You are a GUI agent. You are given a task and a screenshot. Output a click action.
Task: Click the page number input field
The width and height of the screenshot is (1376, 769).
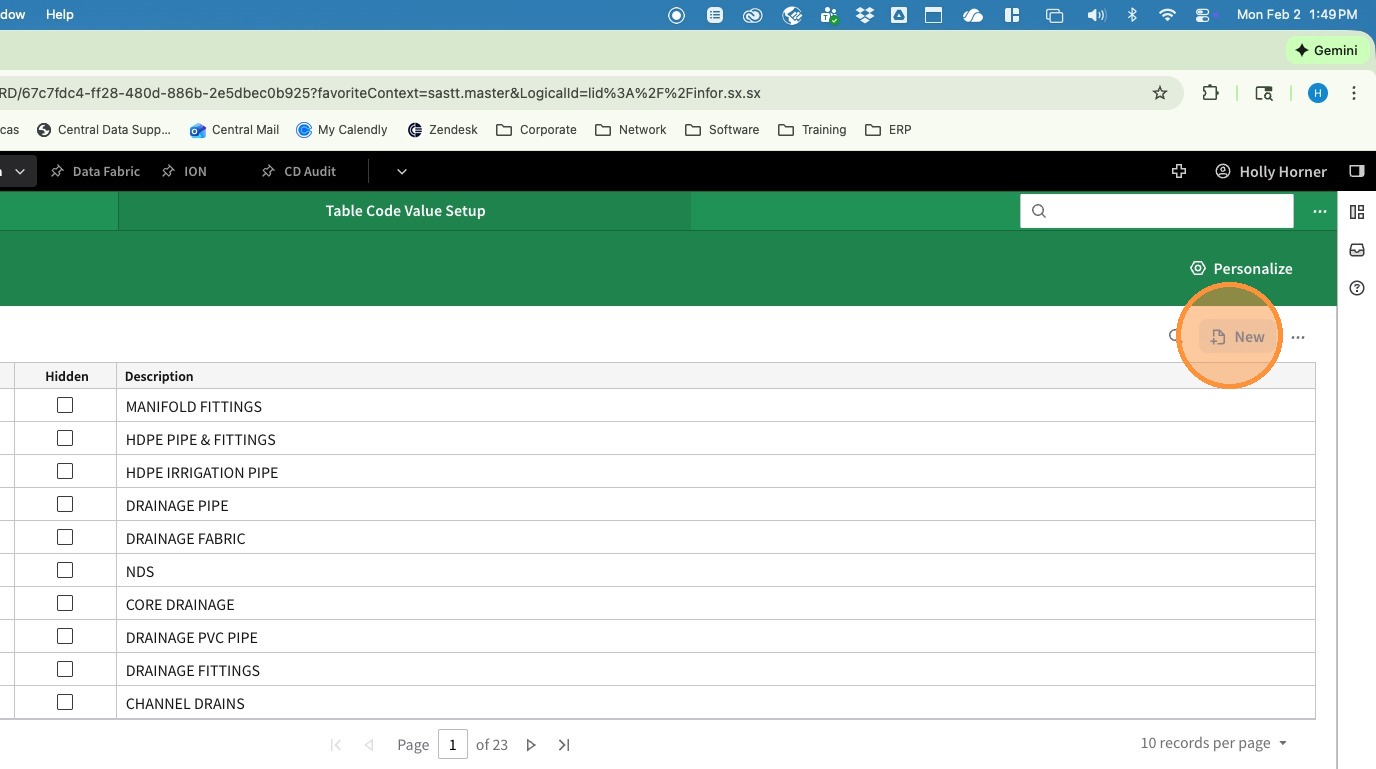453,744
